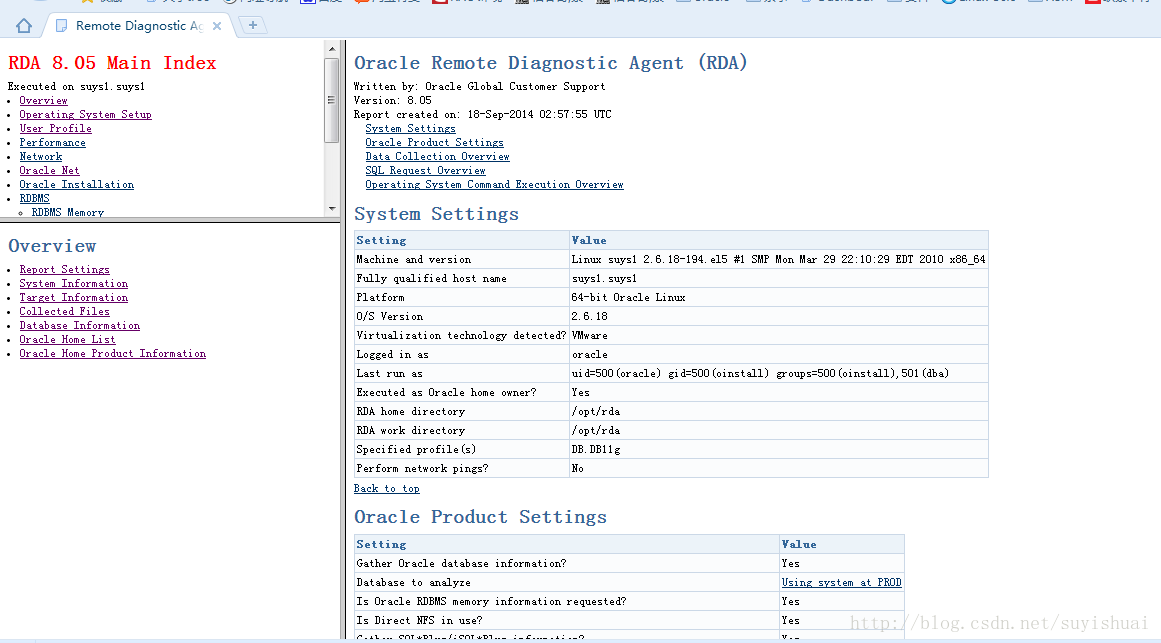Open SQL Request Overview link

[x=425, y=171]
